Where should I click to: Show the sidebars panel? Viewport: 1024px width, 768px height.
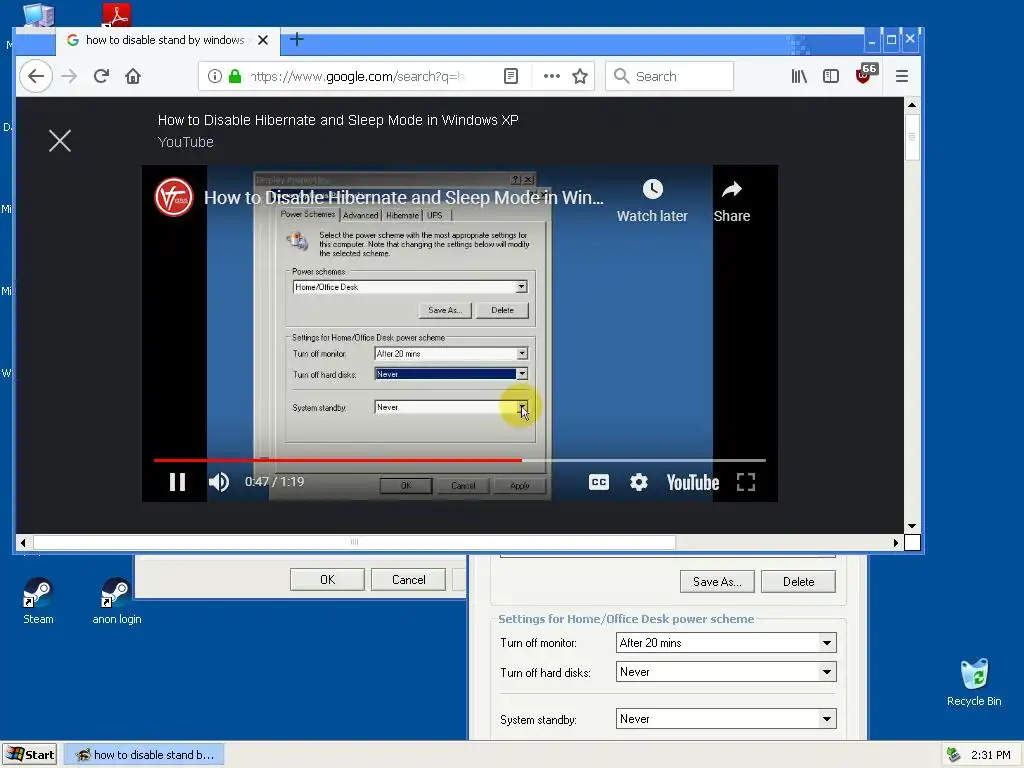831,76
